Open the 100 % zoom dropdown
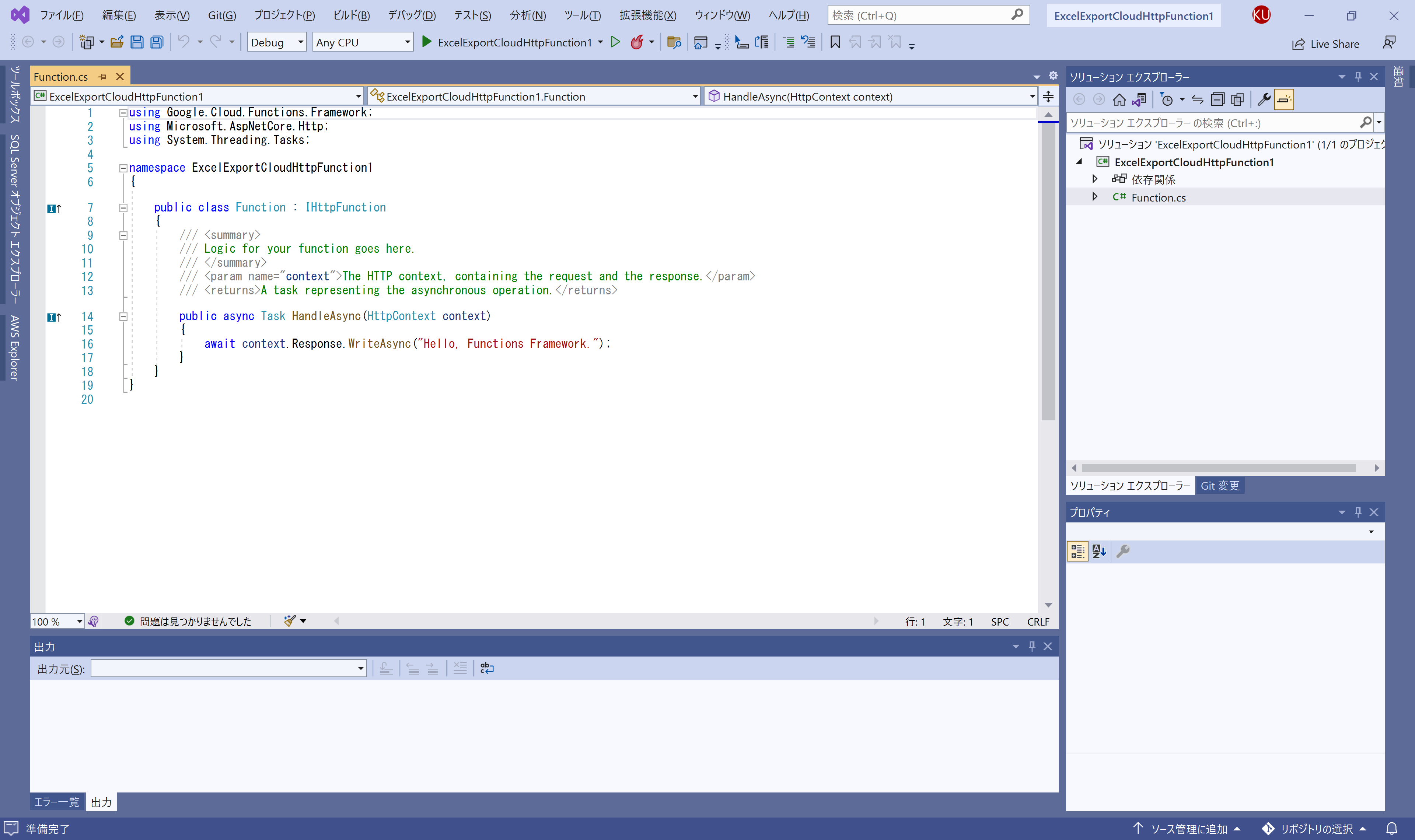Screen dimensions: 1415x840 57,622
